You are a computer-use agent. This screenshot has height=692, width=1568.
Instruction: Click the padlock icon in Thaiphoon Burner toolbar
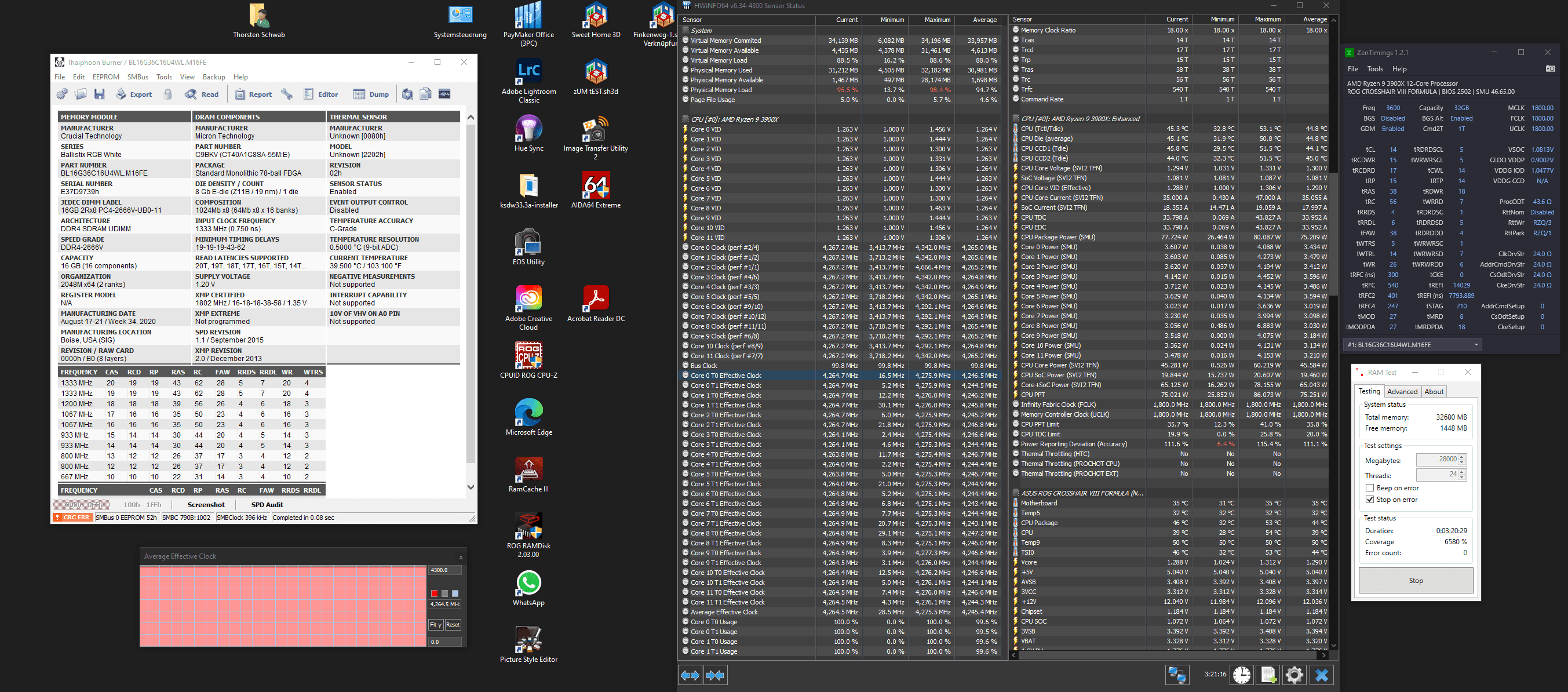coord(168,94)
